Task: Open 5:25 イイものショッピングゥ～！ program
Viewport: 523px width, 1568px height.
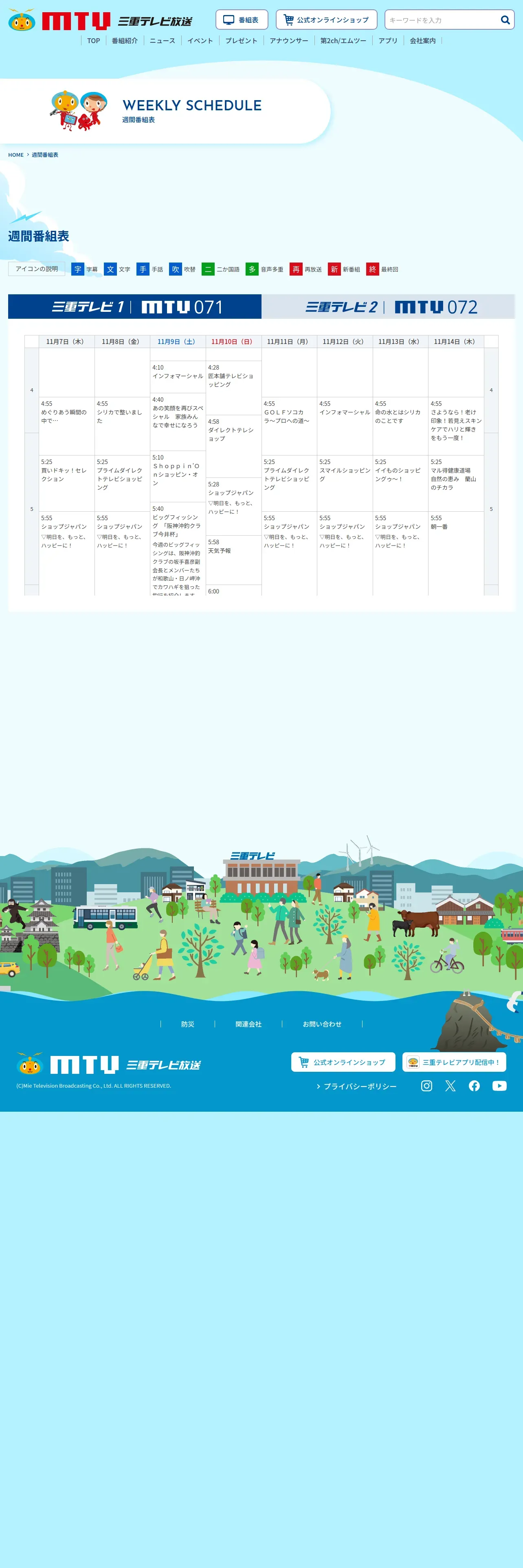Action: [400, 483]
